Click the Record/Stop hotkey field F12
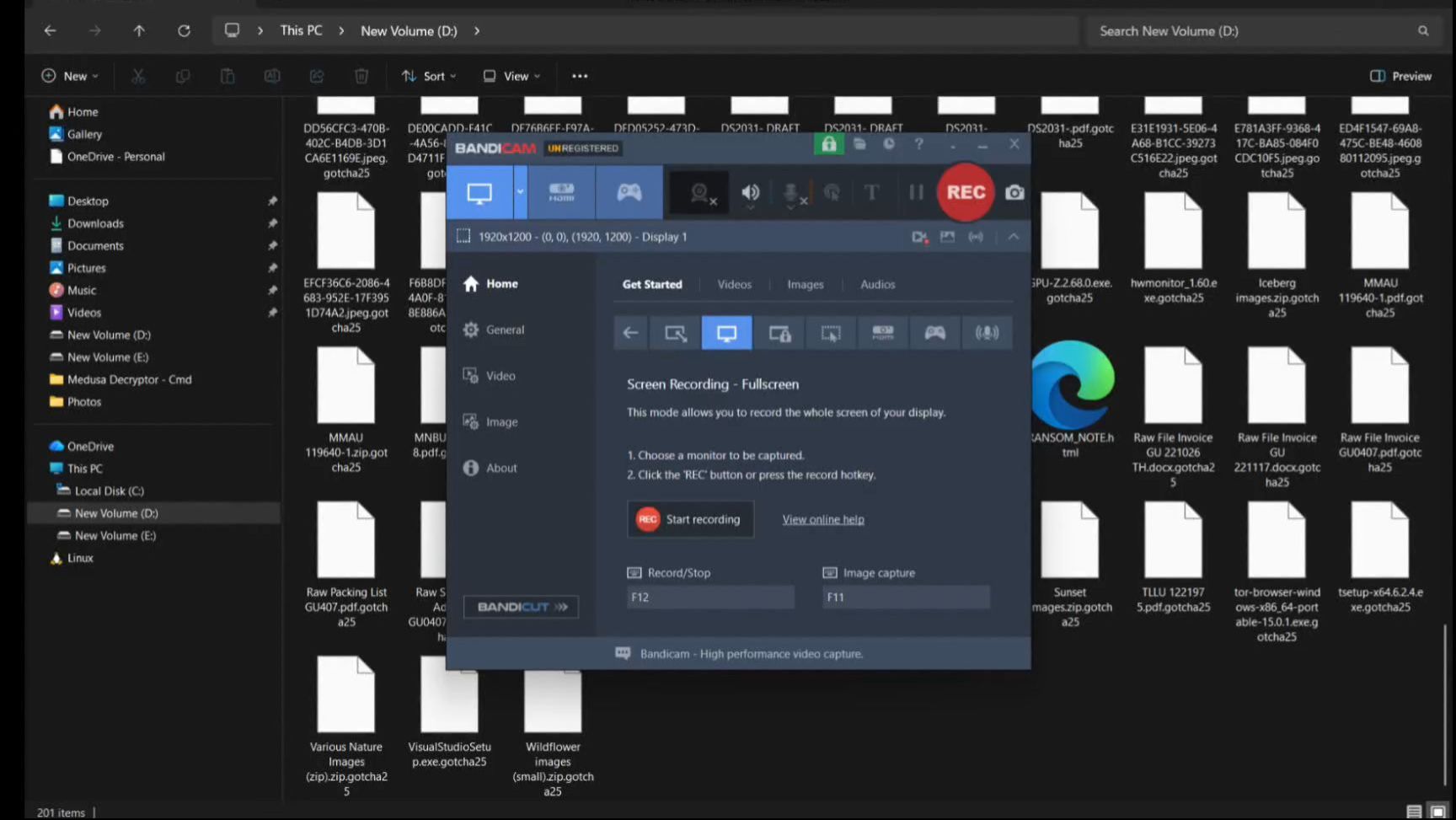 pos(710,598)
